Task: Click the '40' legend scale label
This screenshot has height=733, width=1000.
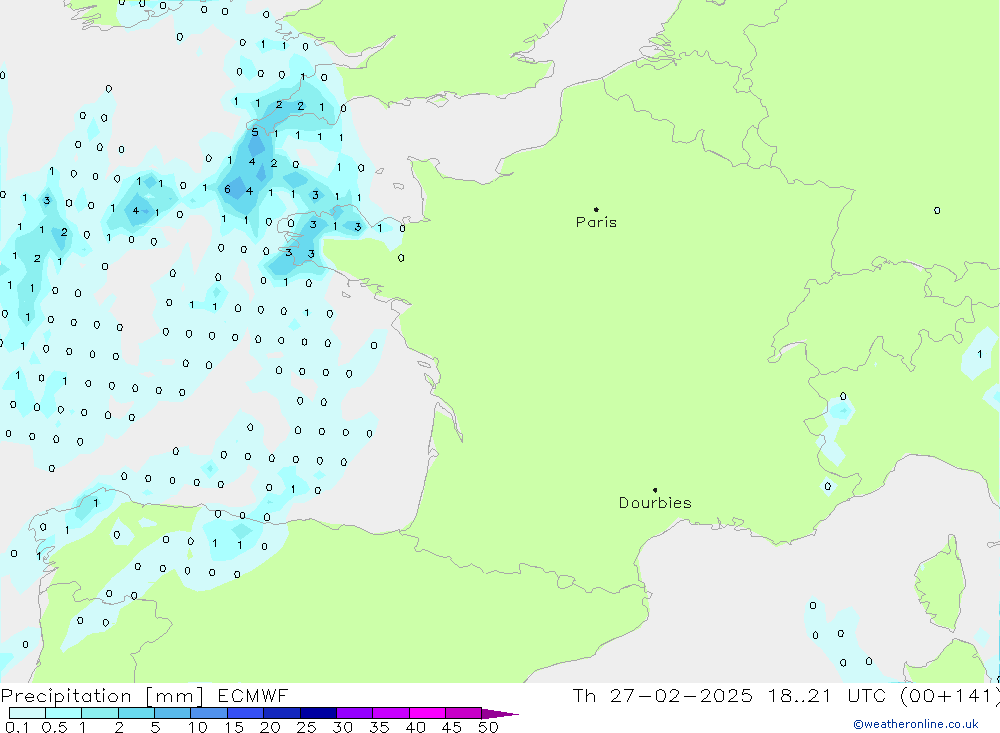Action: coord(416,727)
